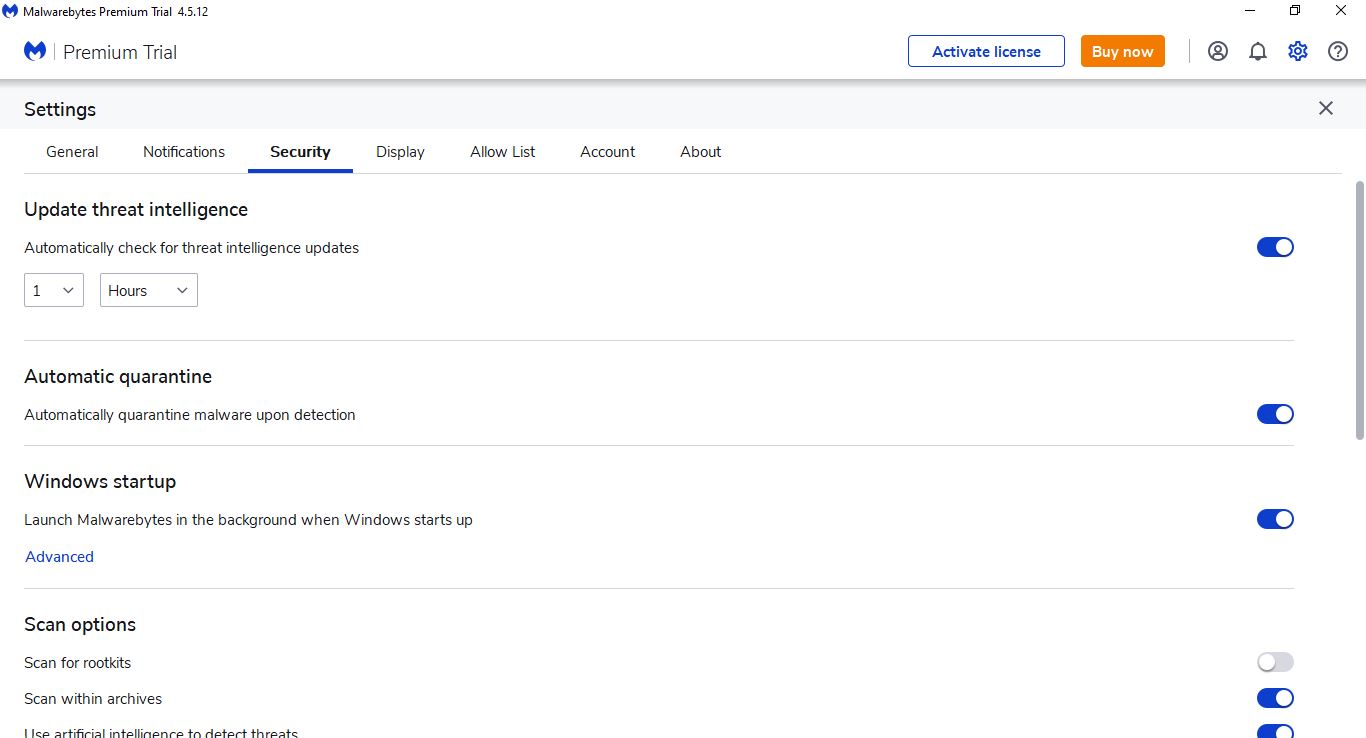
Task: Open the Hours unit dropdown
Action: [x=149, y=290]
